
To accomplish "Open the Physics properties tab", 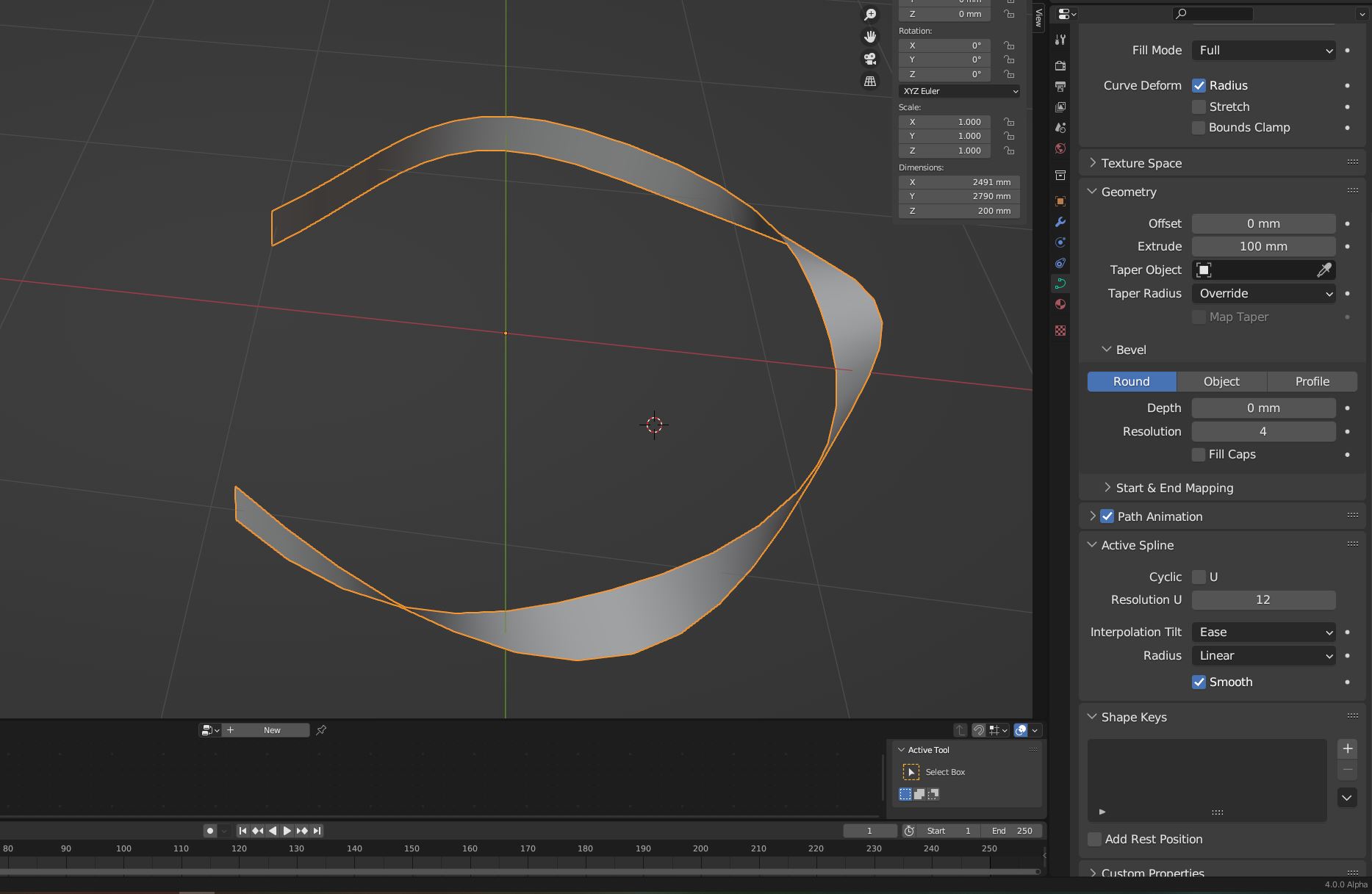I will click(x=1060, y=242).
